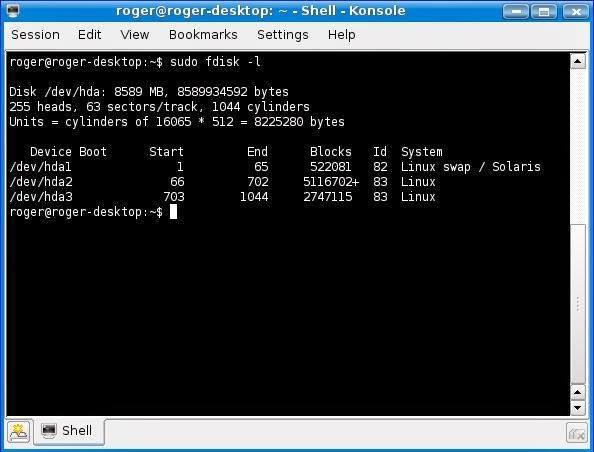Click the terminal icon on the Shell tab

point(49,431)
